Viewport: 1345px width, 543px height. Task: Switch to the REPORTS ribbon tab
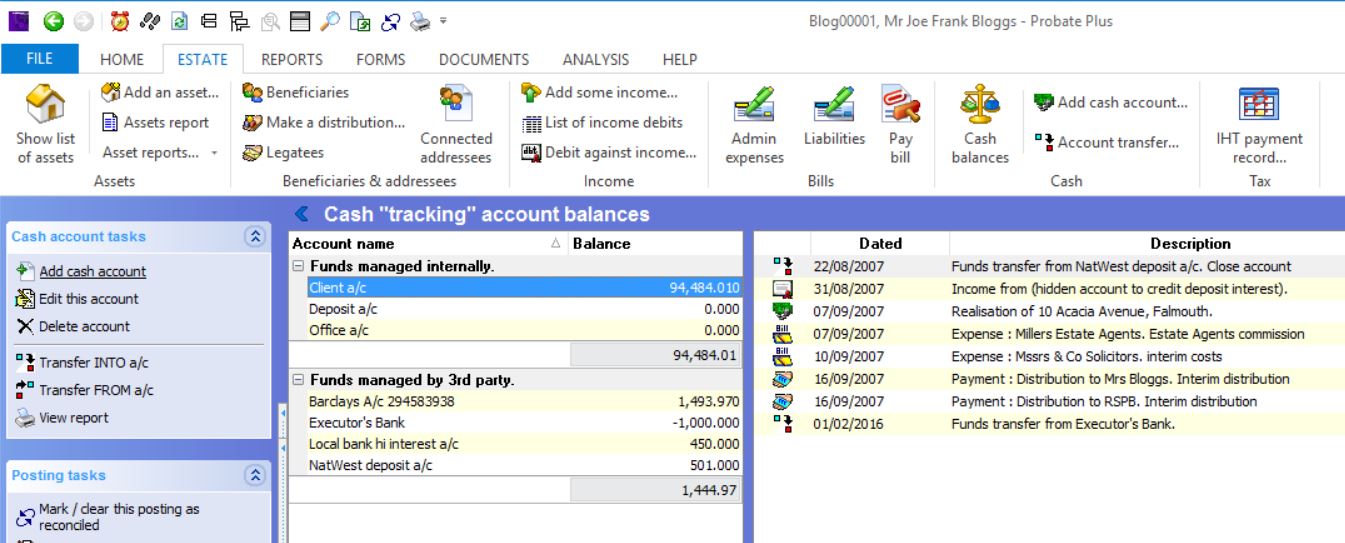point(291,59)
